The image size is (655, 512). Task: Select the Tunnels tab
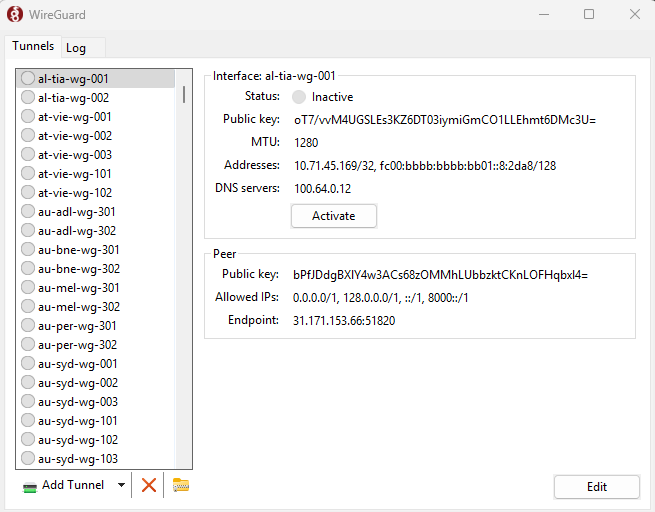33,47
